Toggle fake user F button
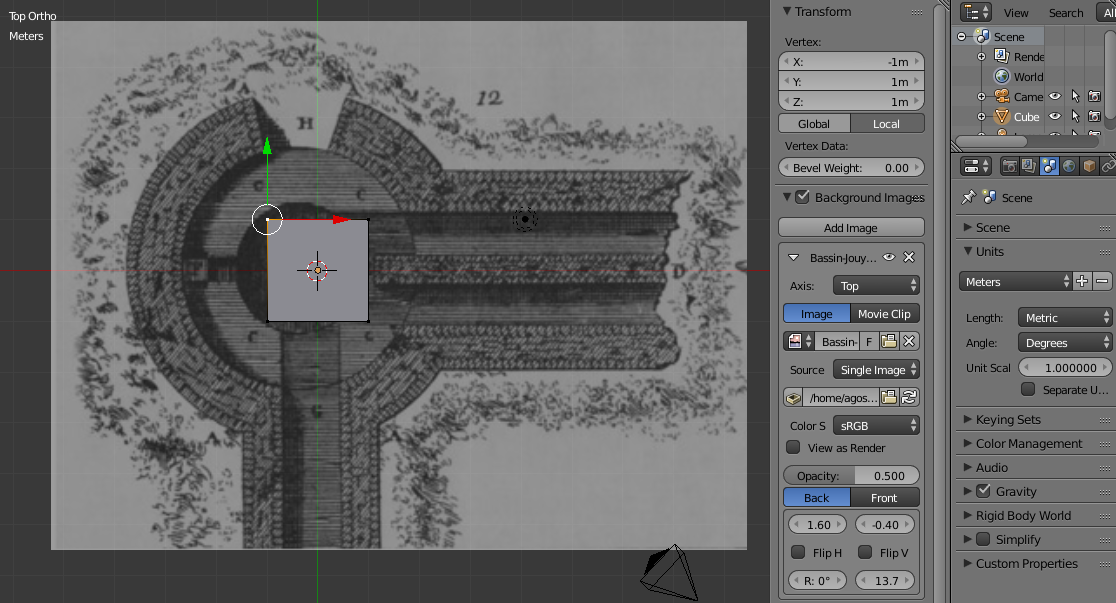Image resolution: width=1116 pixels, height=603 pixels. (x=868, y=342)
